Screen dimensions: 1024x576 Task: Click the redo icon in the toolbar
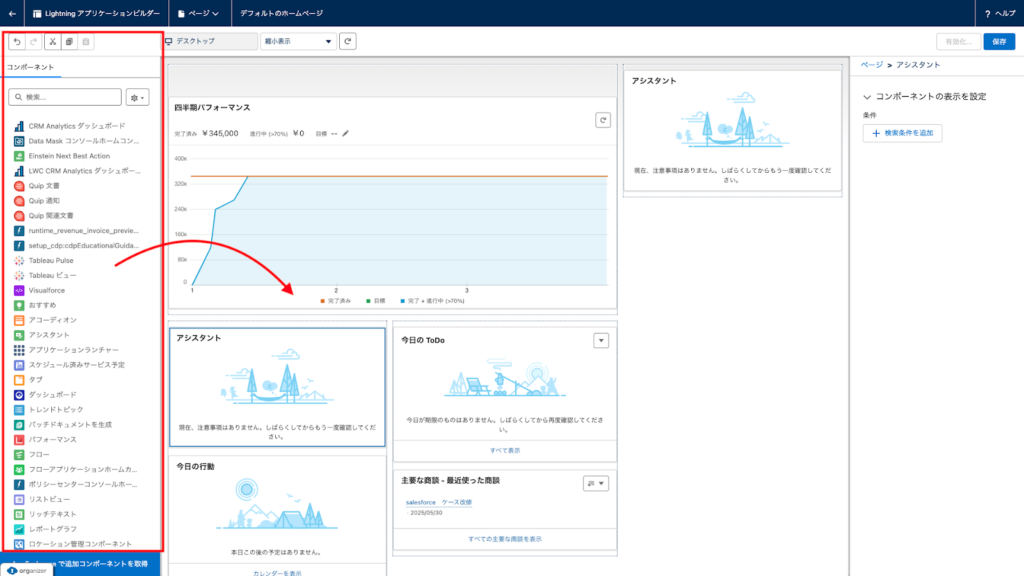(34, 42)
